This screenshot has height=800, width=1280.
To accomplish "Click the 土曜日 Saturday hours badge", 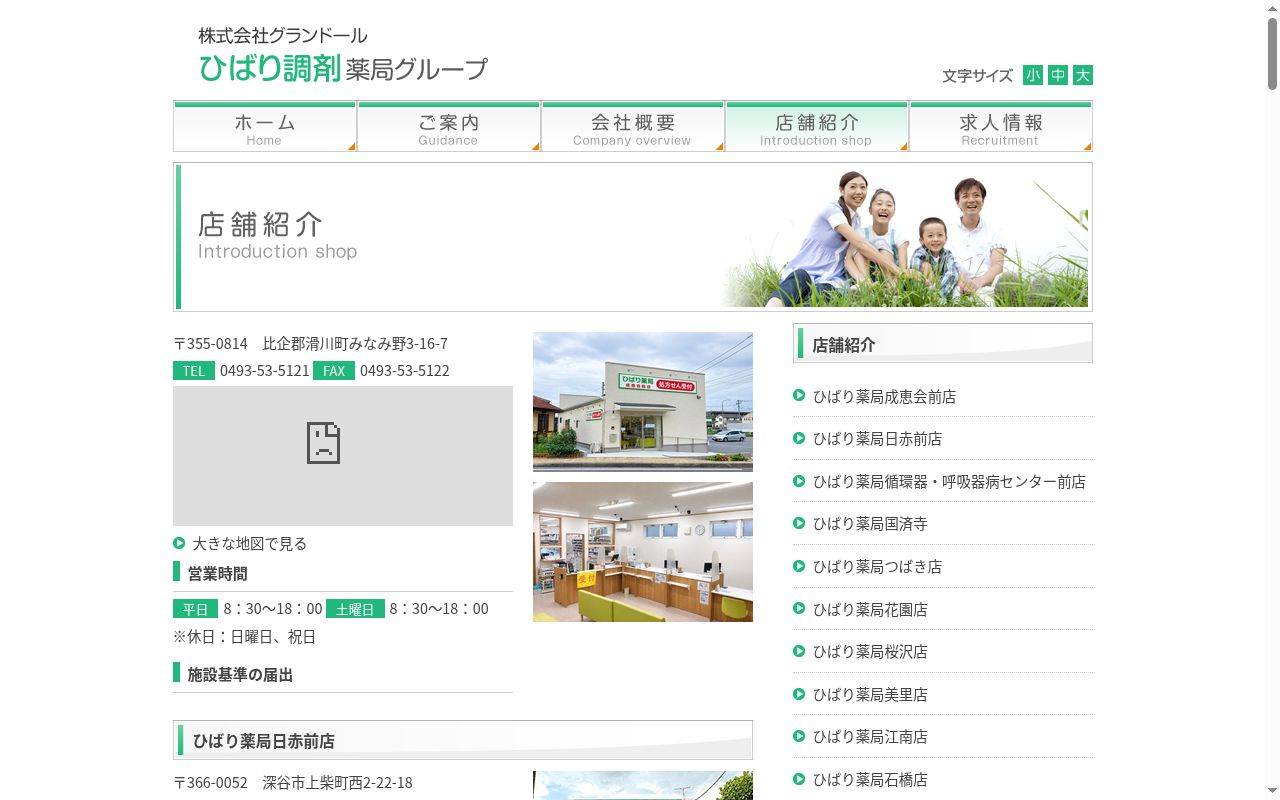I will click(355, 609).
